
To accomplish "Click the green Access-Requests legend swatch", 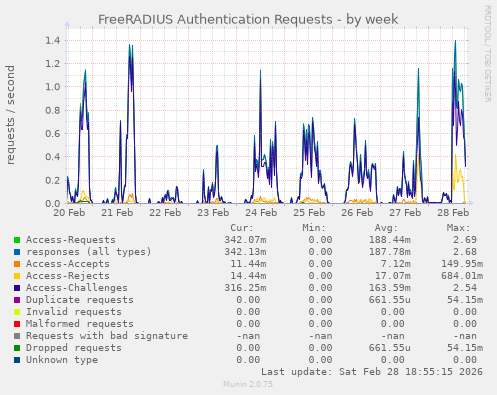I will [x=17, y=240].
